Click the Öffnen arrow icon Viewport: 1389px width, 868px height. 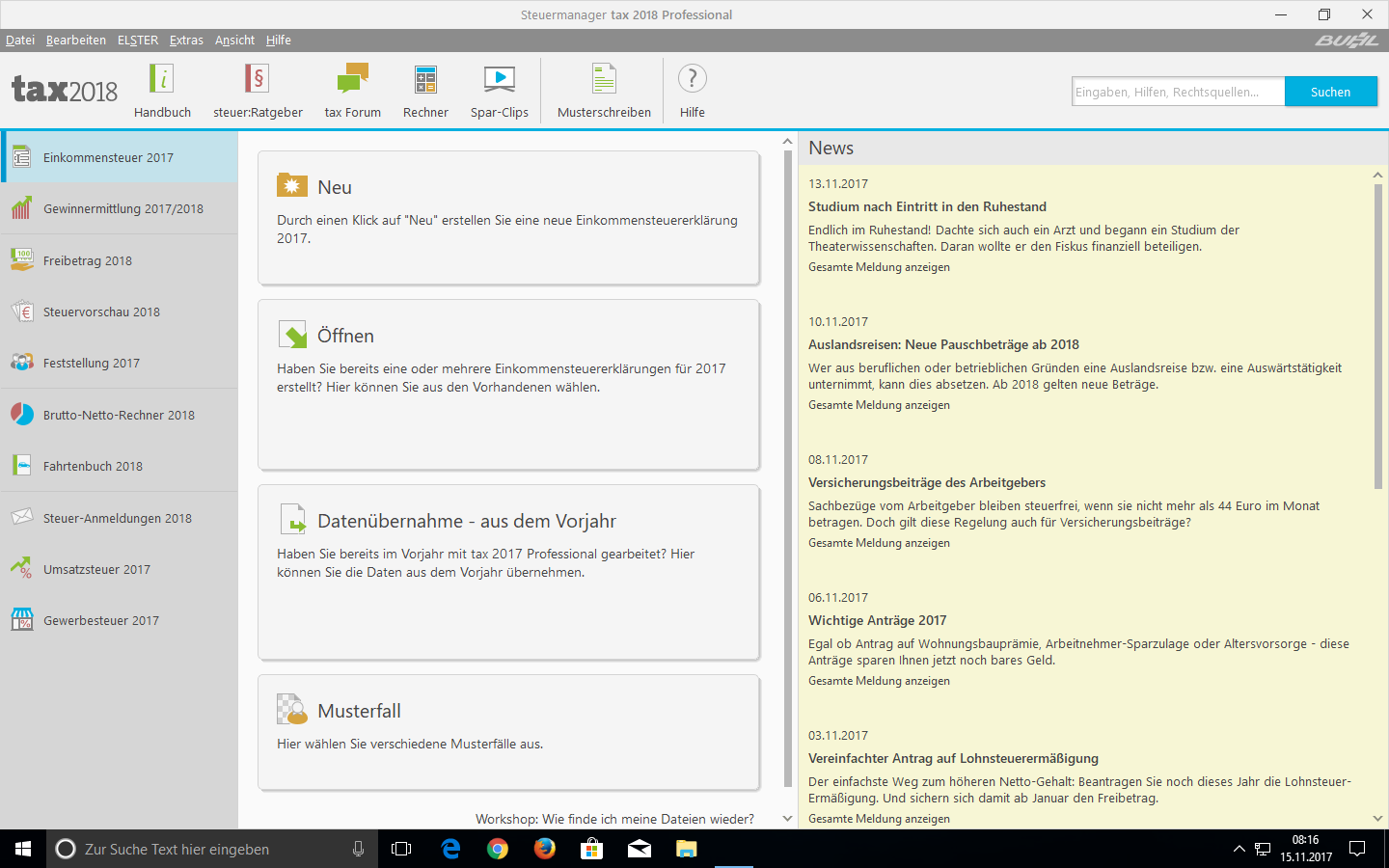292,334
